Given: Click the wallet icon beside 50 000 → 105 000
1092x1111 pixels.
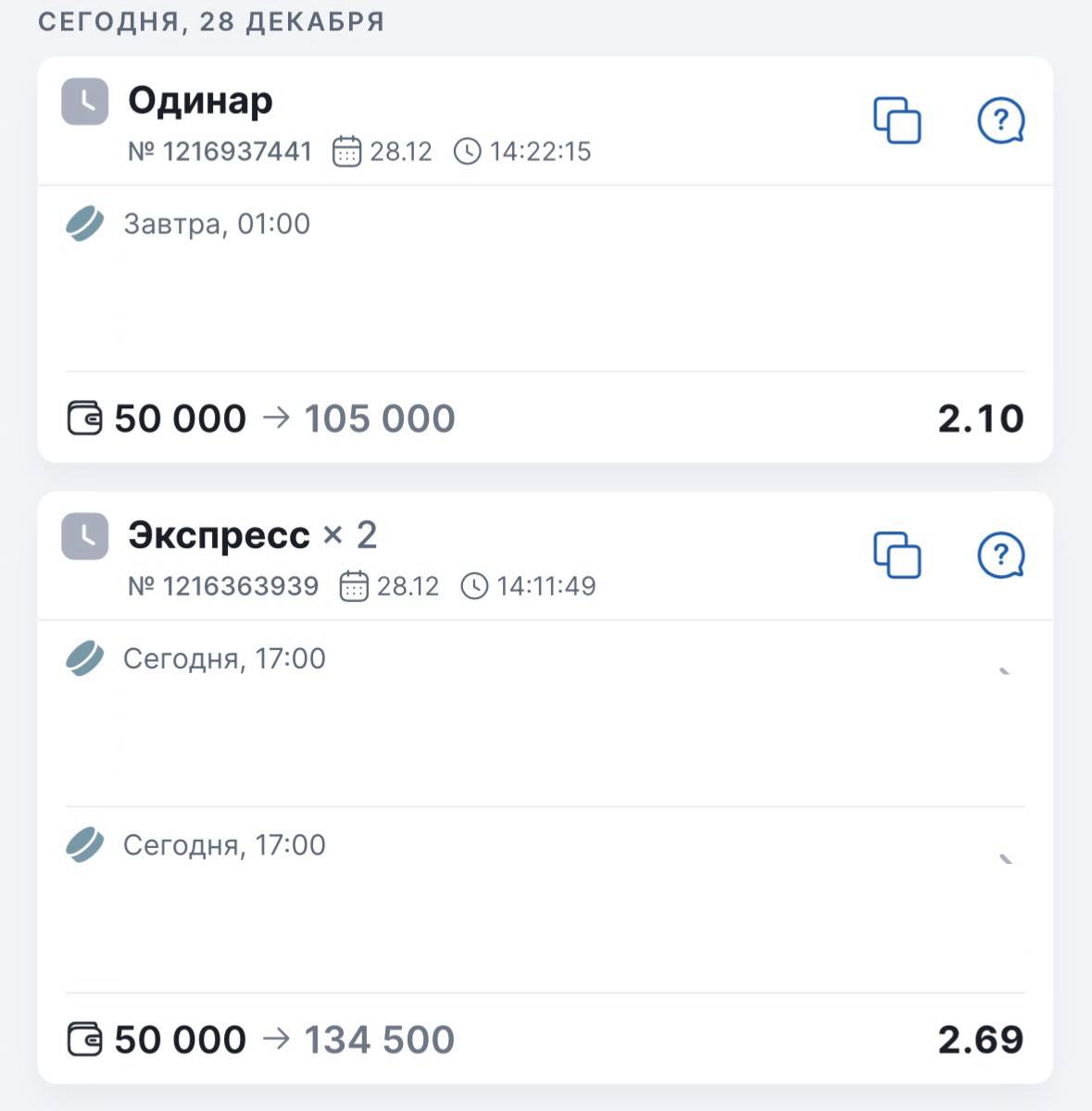Looking at the screenshot, I should tap(85, 418).
